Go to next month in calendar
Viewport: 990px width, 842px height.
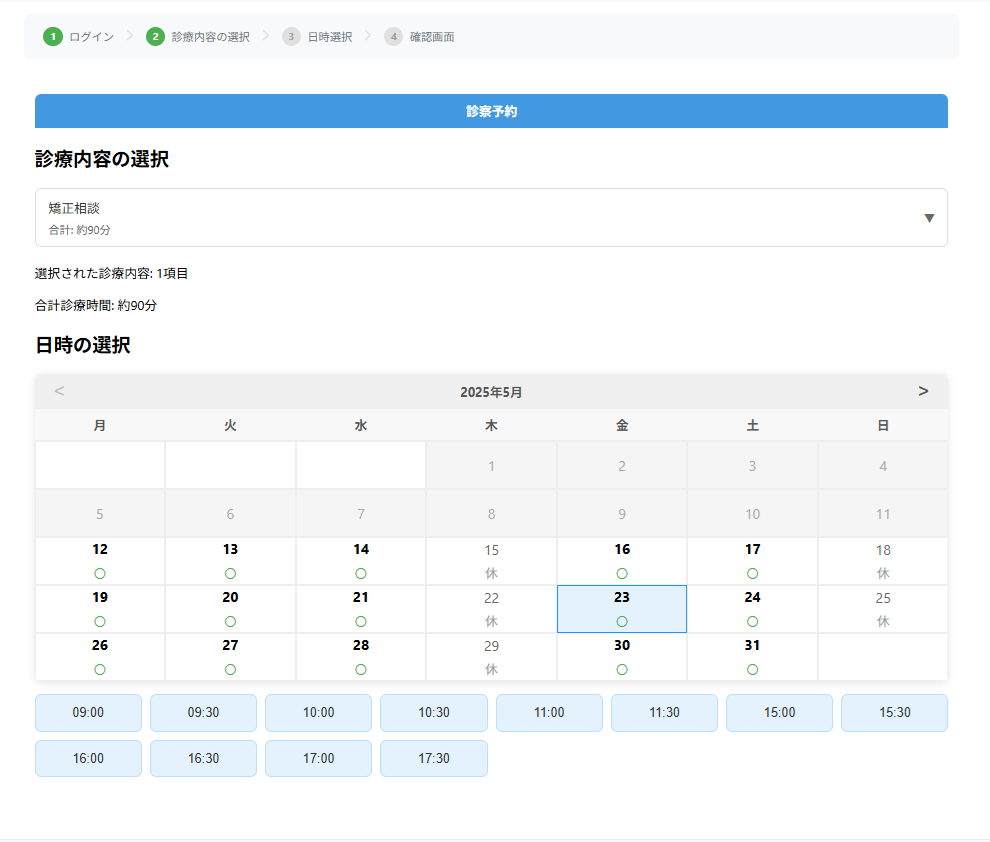pyautogui.click(x=923, y=391)
